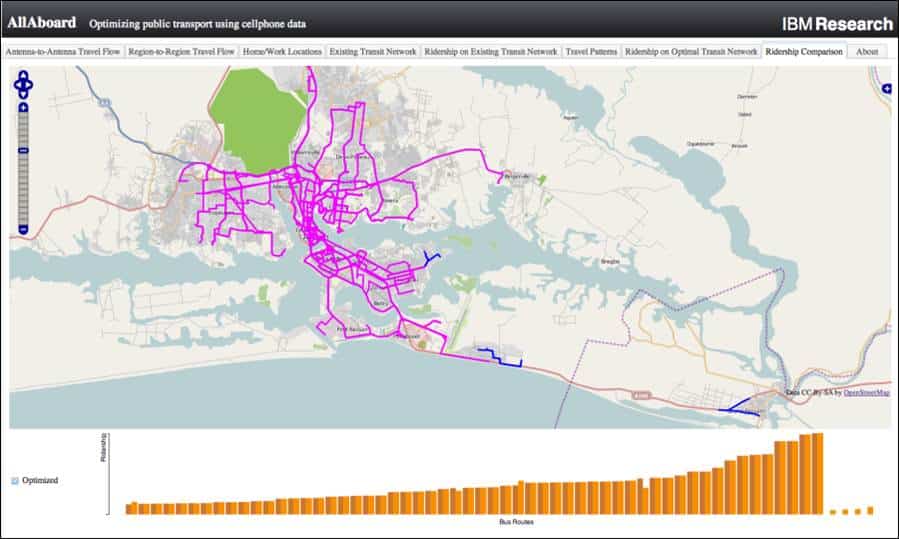Click the last small orange bar in the chart
Image resolution: width=899 pixels, height=539 pixels.
[870, 510]
